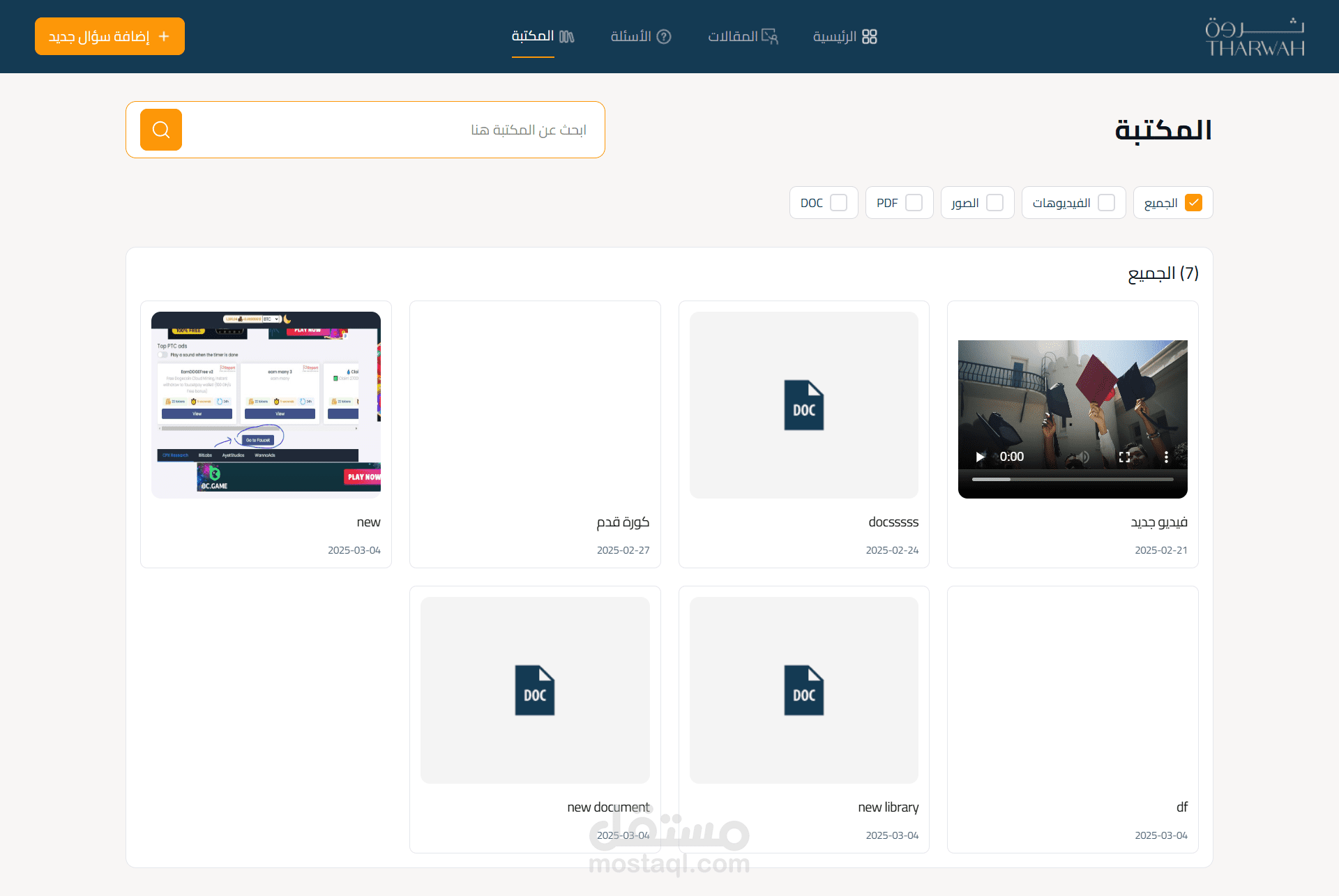Select the DOC filter checkbox
Screen dimensions: 1339x896
pyautogui.click(x=839, y=203)
